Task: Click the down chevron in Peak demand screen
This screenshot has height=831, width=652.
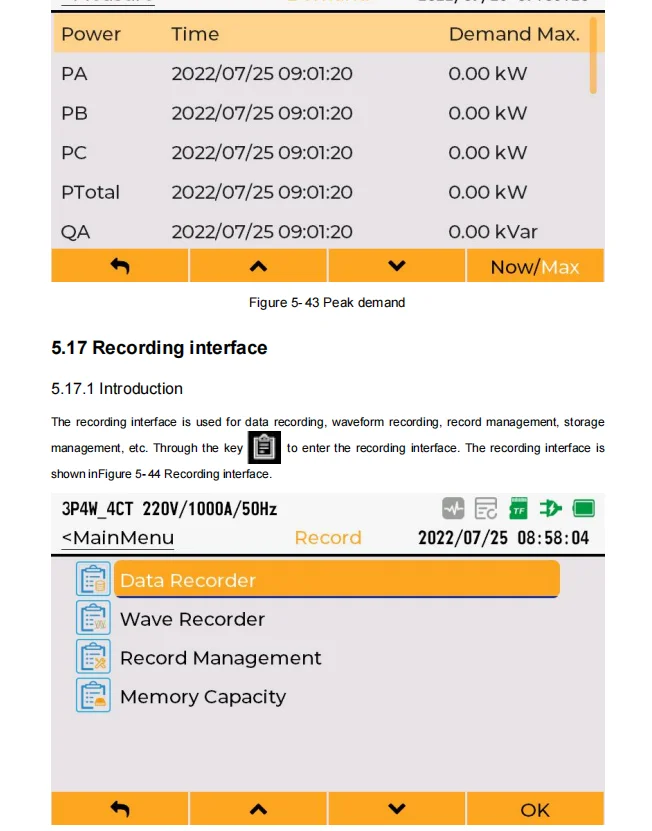Action: [397, 266]
